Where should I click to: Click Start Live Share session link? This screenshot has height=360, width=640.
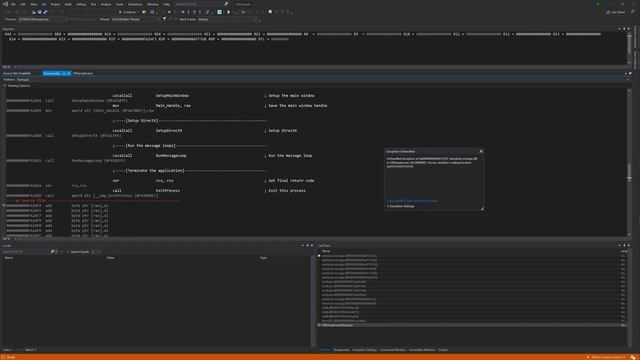click(x=422, y=201)
